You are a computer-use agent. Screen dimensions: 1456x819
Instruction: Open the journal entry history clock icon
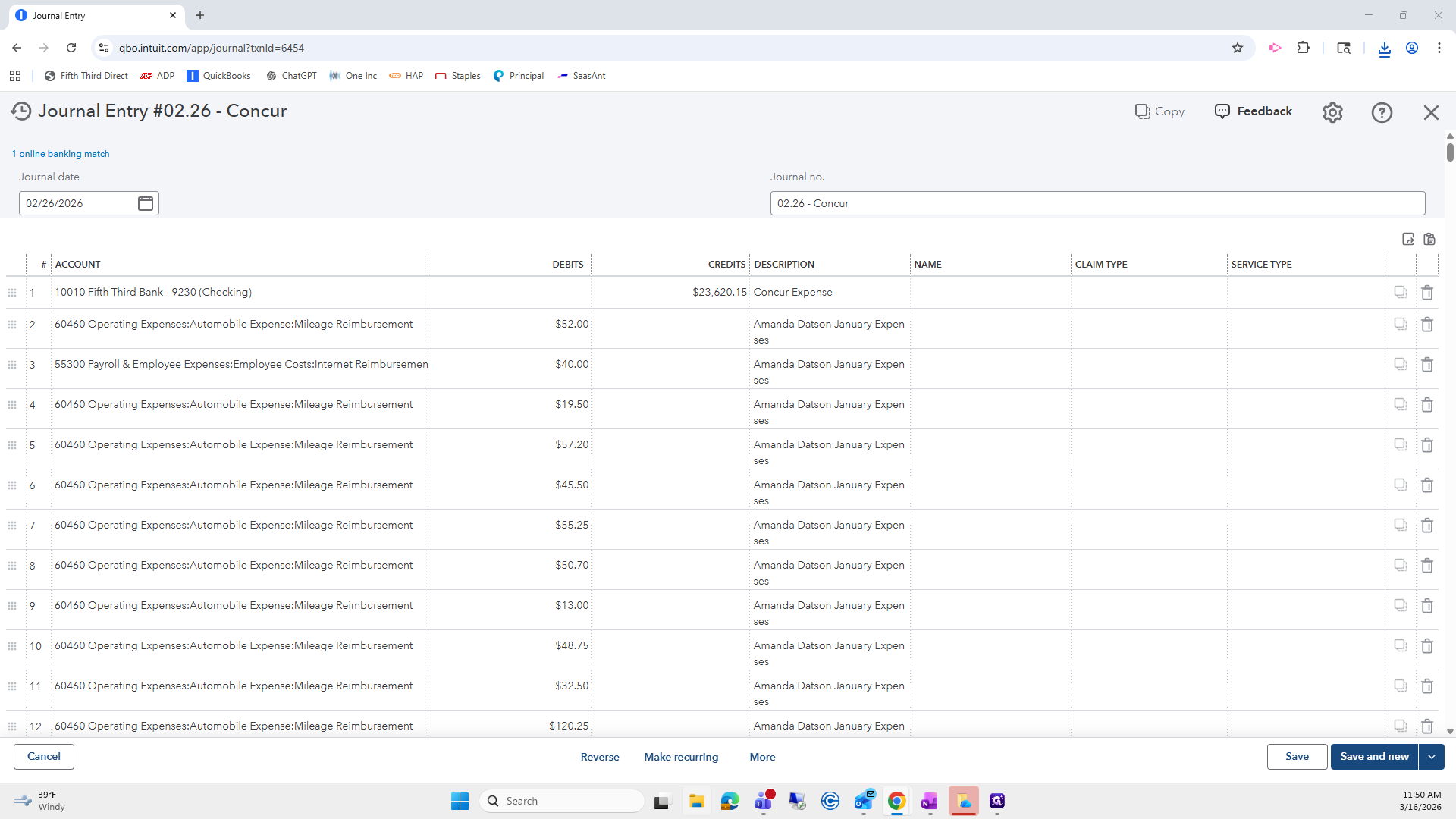click(x=21, y=111)
